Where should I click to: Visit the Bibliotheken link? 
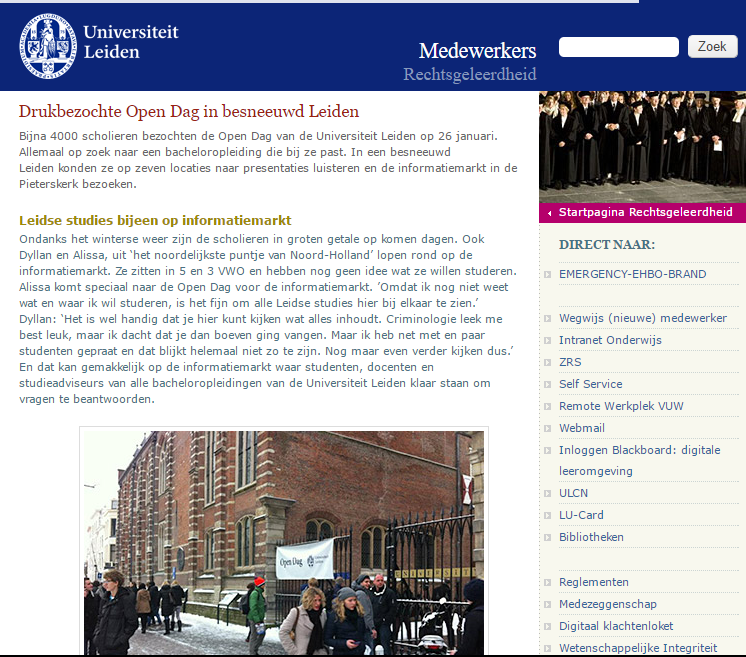pyautogui.click(x=591, y=537)
